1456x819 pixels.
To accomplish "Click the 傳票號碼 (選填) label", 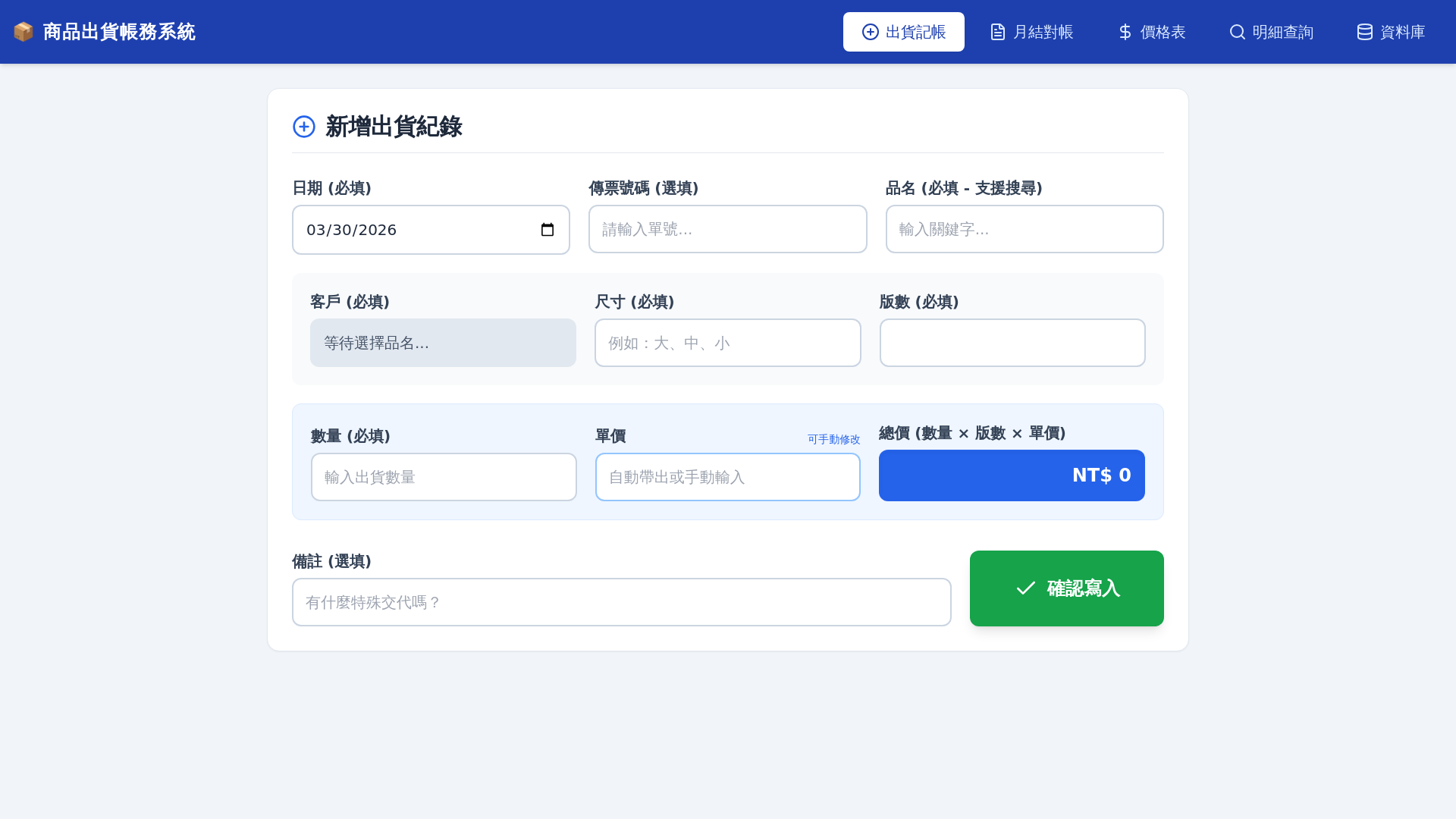I will [x=643, y=188].
